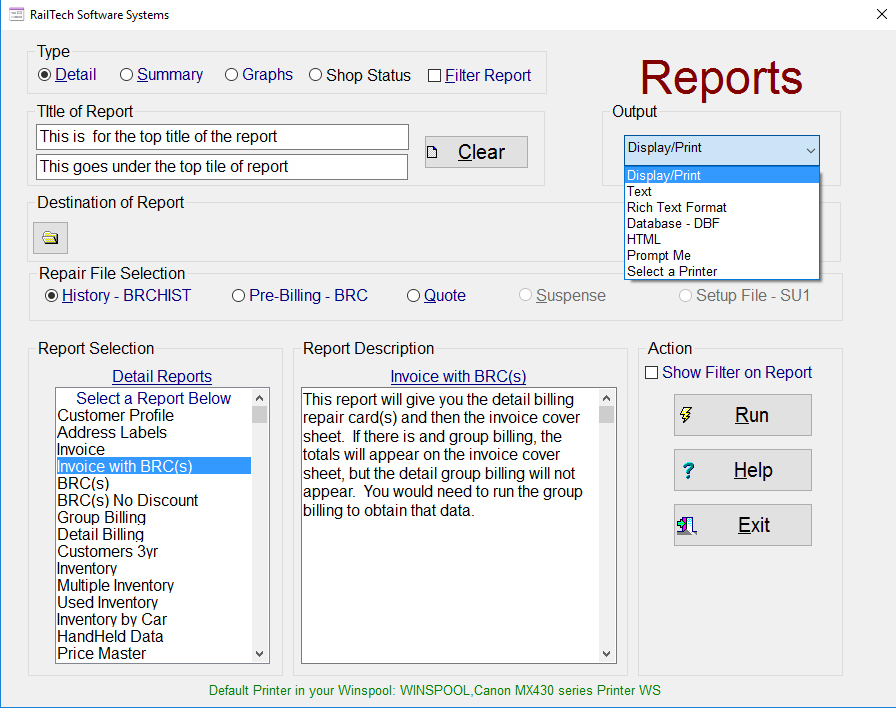Click the report list scrollbar down arrow
896x708 pixels.
pyautogui.click(x=259, y=653)
